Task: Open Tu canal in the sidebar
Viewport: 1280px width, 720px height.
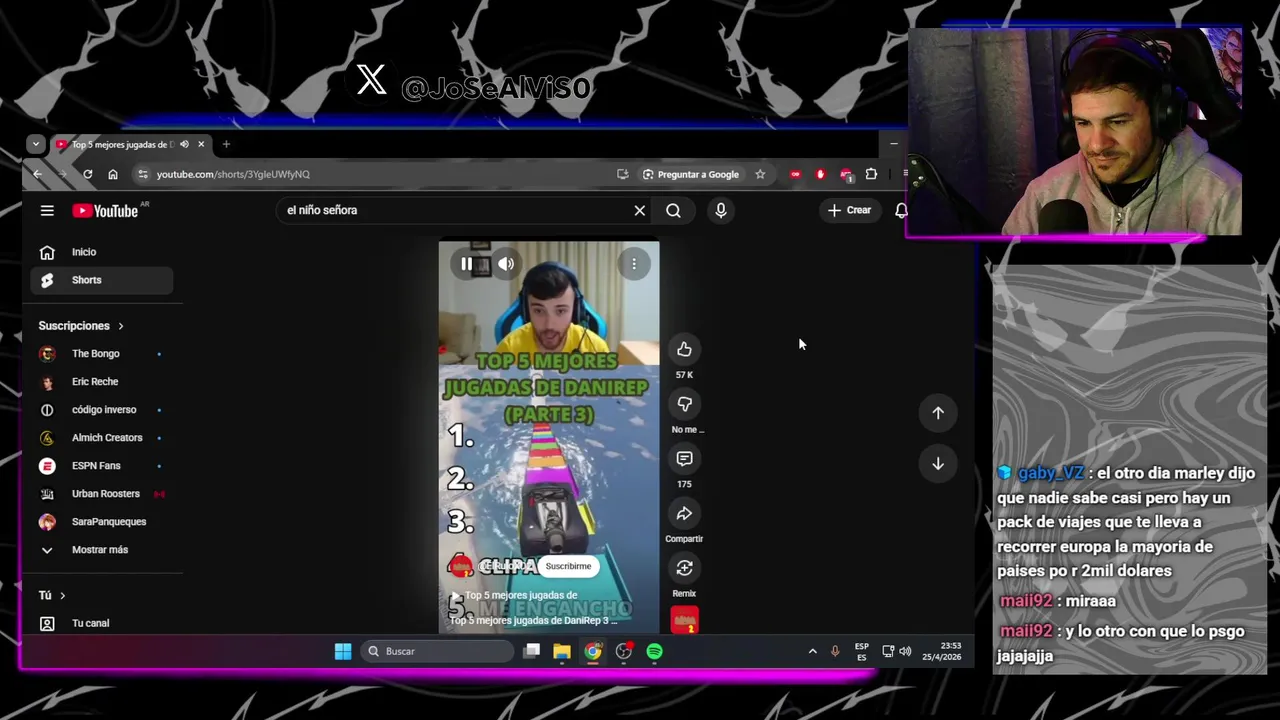Action: tap(100, 623)
